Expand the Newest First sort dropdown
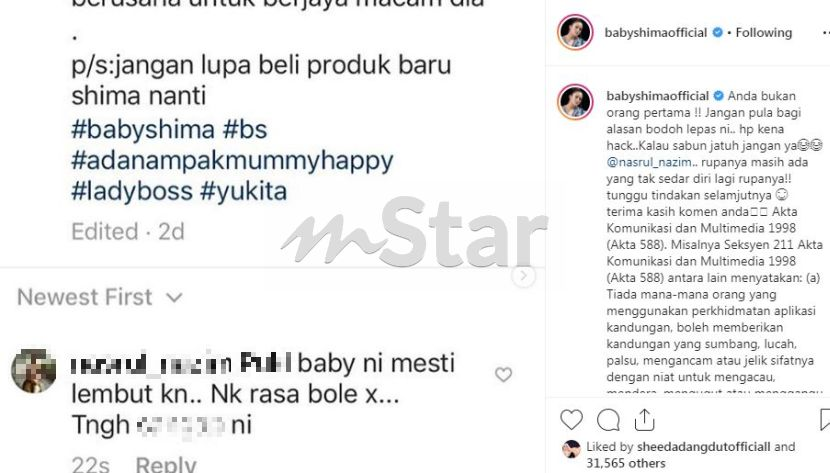Image resolution: width=830 pixels, height=473 pixels. tap(100, 297)
